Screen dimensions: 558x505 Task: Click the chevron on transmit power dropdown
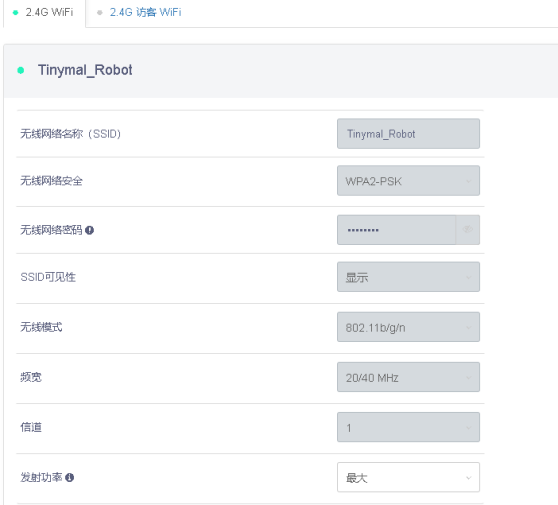[x=468, y=478]
